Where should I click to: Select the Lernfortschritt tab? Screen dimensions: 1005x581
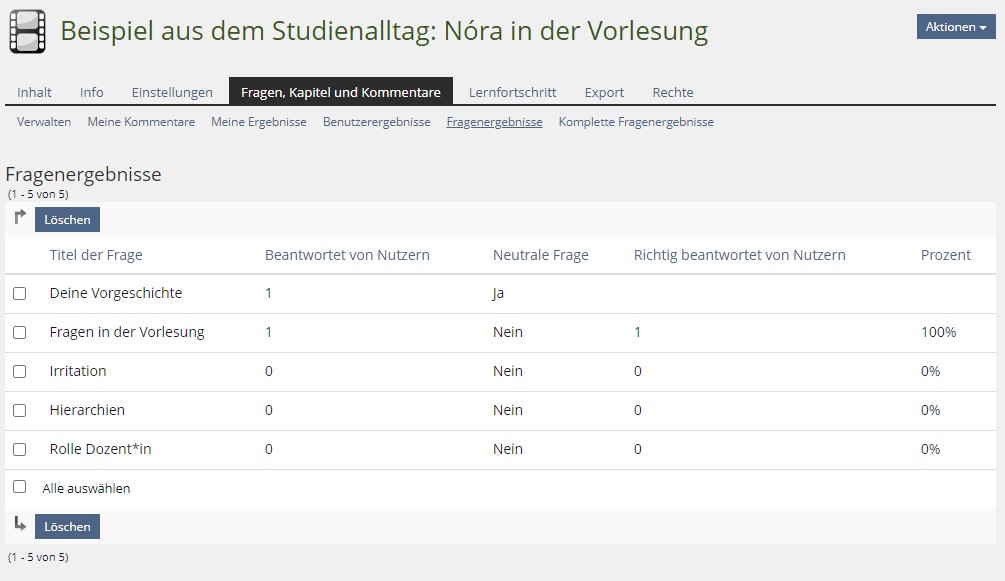click(x=512, y=92)
